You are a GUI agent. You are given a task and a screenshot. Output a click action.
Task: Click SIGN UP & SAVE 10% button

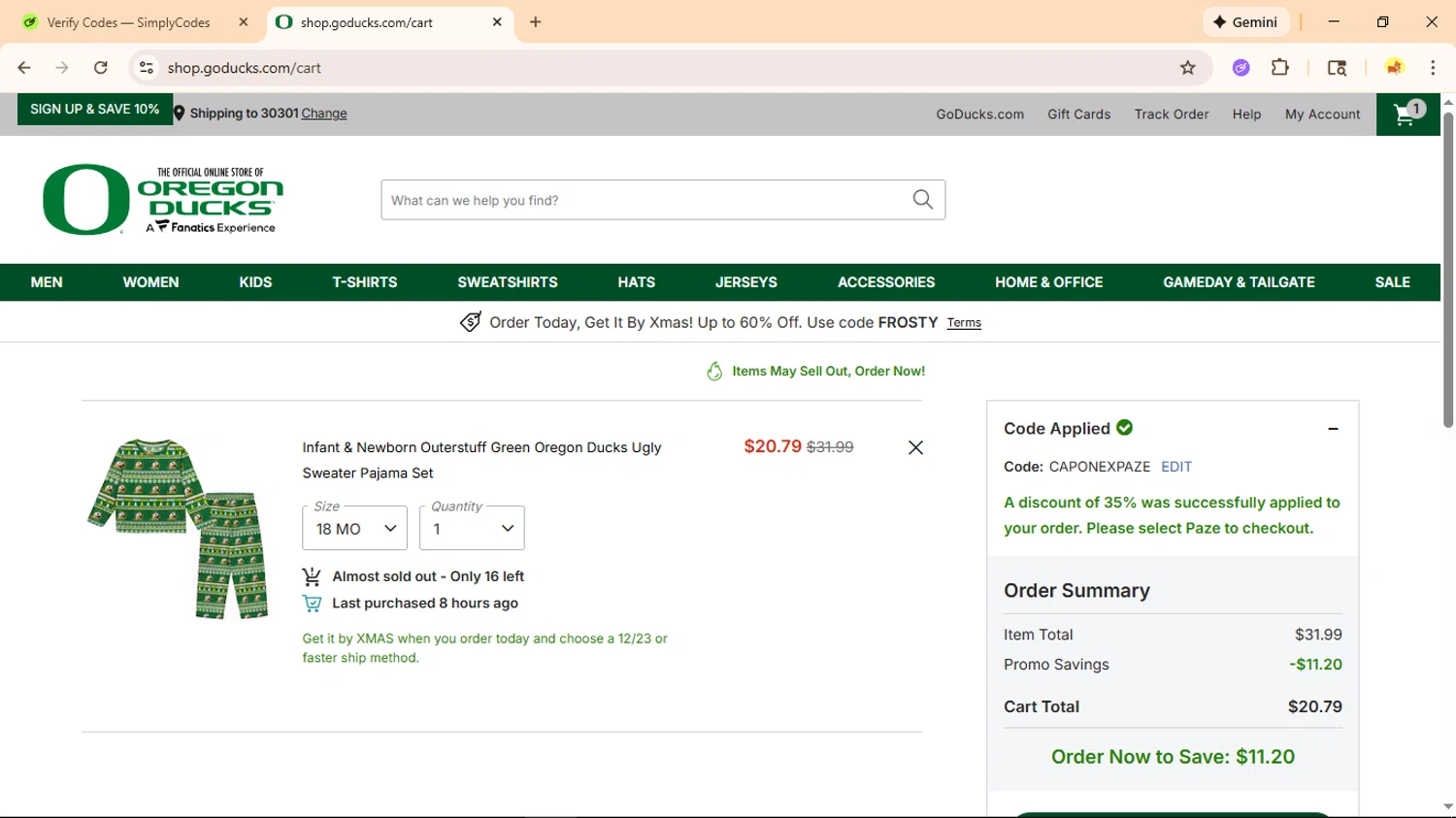pyautogui.click(x=95, y=109)
